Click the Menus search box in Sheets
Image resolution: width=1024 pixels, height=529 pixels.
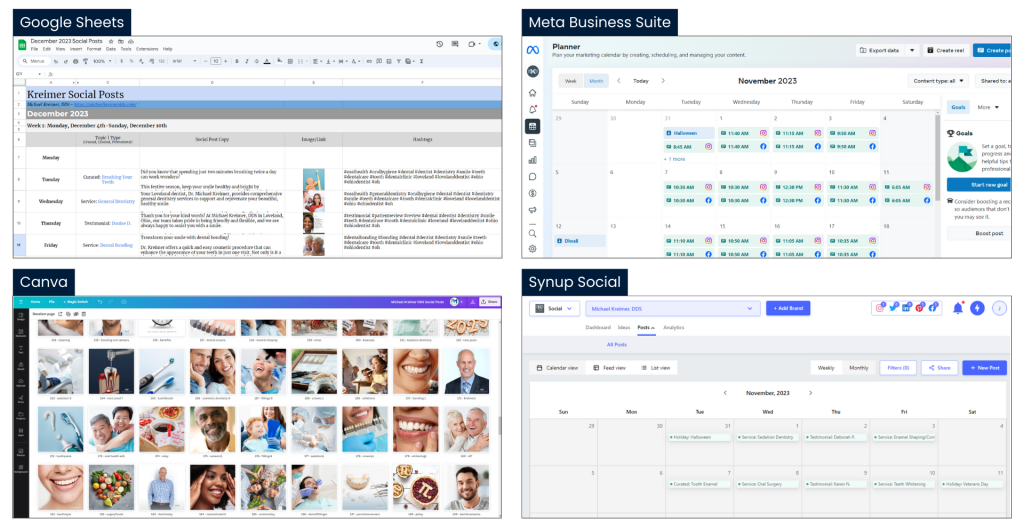click(34, 61)
